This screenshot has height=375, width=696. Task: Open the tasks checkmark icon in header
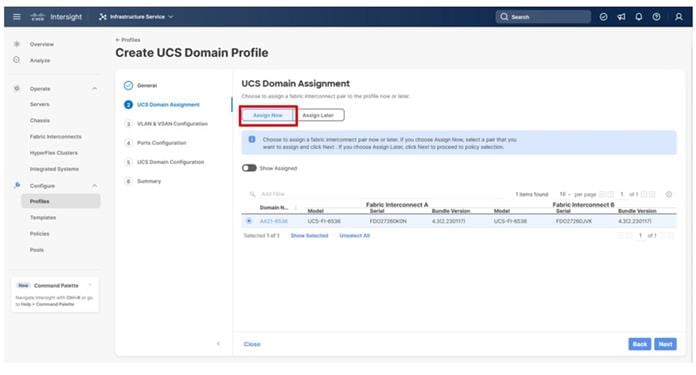tap(603, 17)
